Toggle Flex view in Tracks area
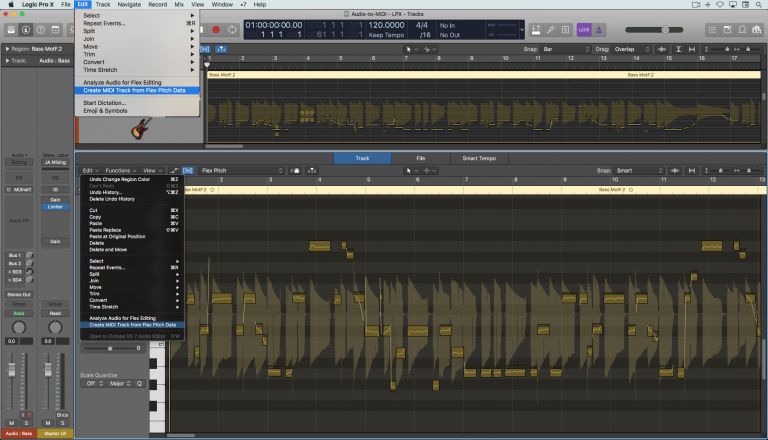The height and width of the screenshot is (440, 768). pos(205,49)
